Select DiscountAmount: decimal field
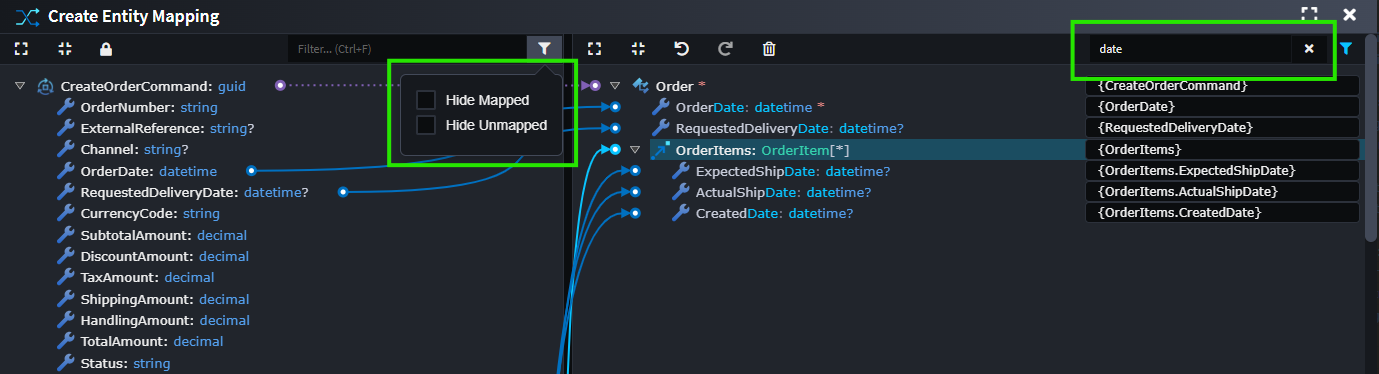 [164, 256]
